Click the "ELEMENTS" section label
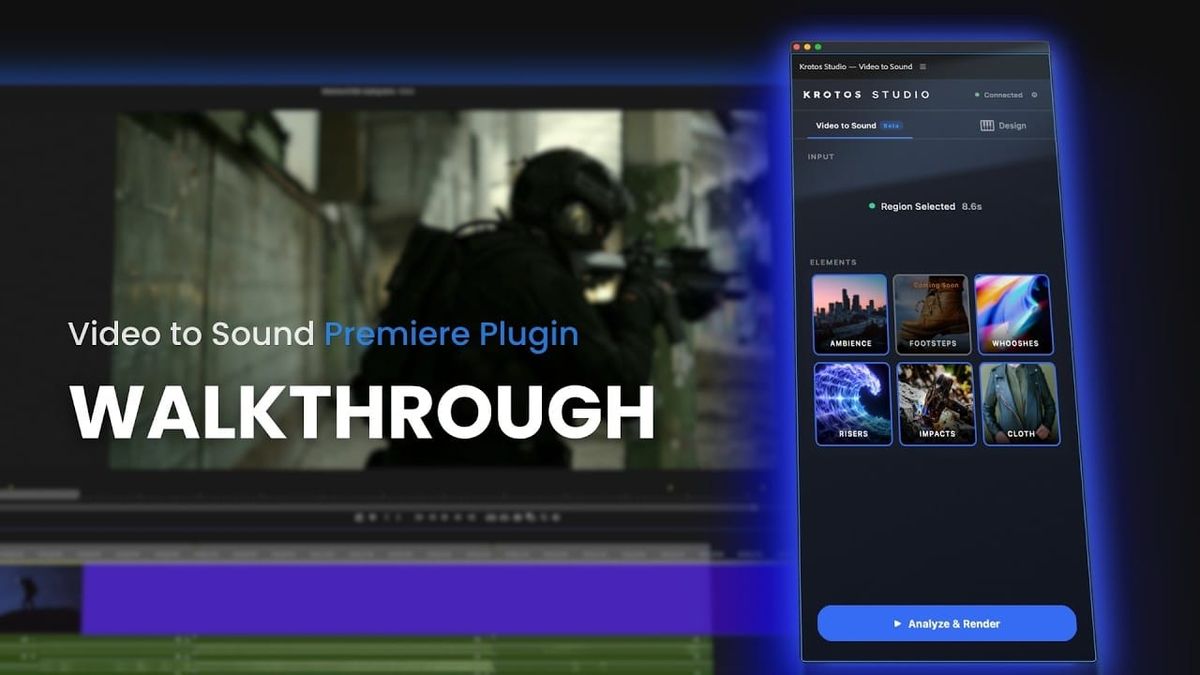The width and height of the screenshot is (1200, 675). click(x=833, y=262)
